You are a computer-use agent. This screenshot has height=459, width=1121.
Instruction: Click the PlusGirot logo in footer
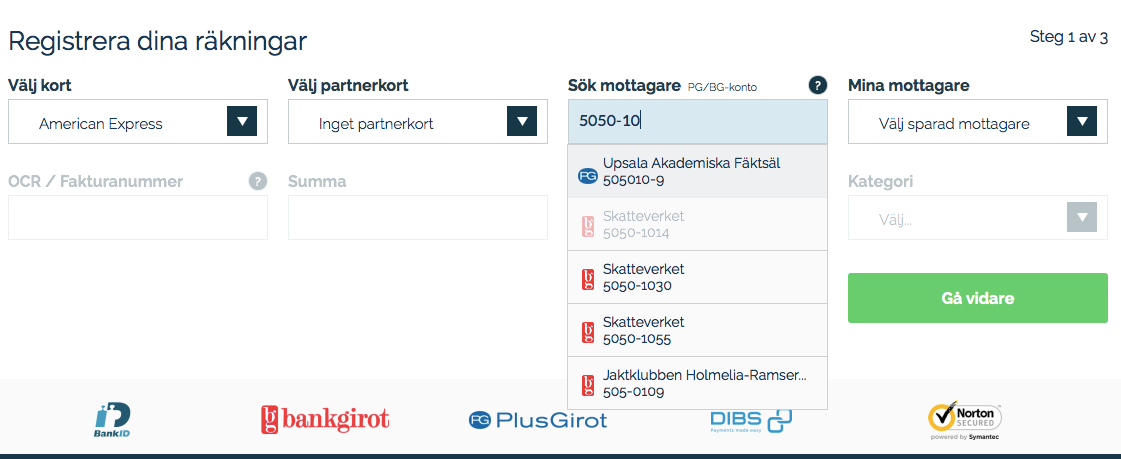(x=538, y=420)
